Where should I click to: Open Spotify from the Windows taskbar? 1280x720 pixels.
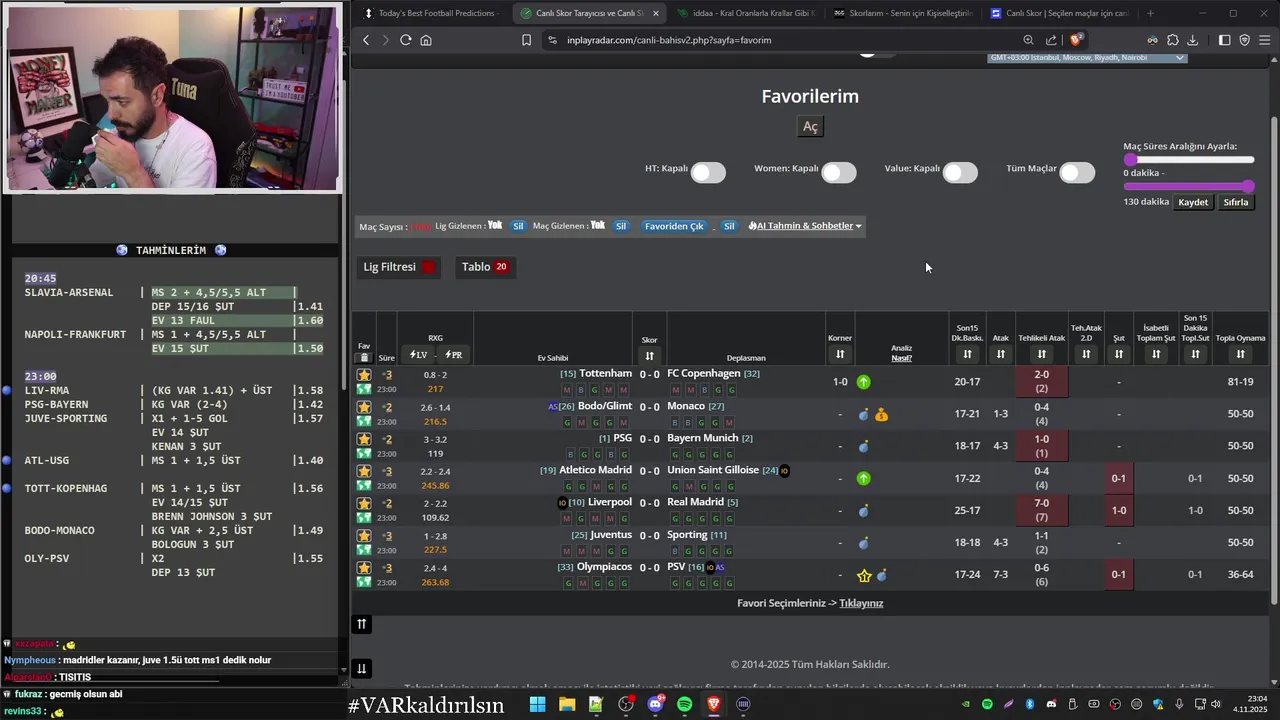[684, 704]
